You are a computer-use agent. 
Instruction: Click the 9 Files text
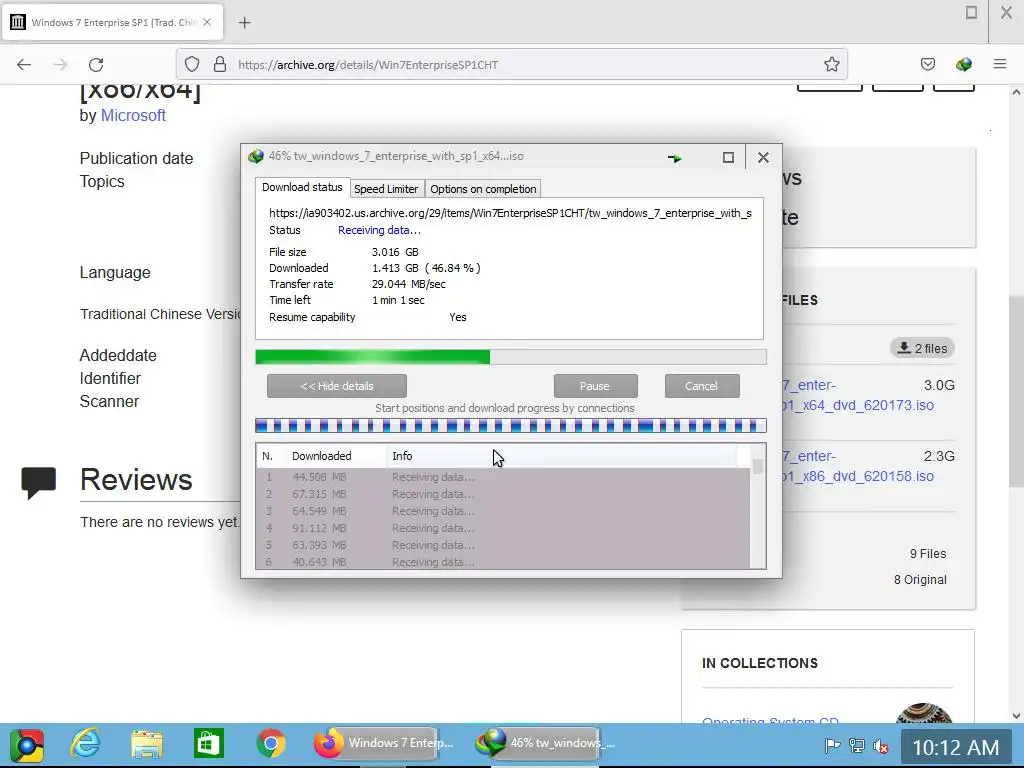(928, 554)
